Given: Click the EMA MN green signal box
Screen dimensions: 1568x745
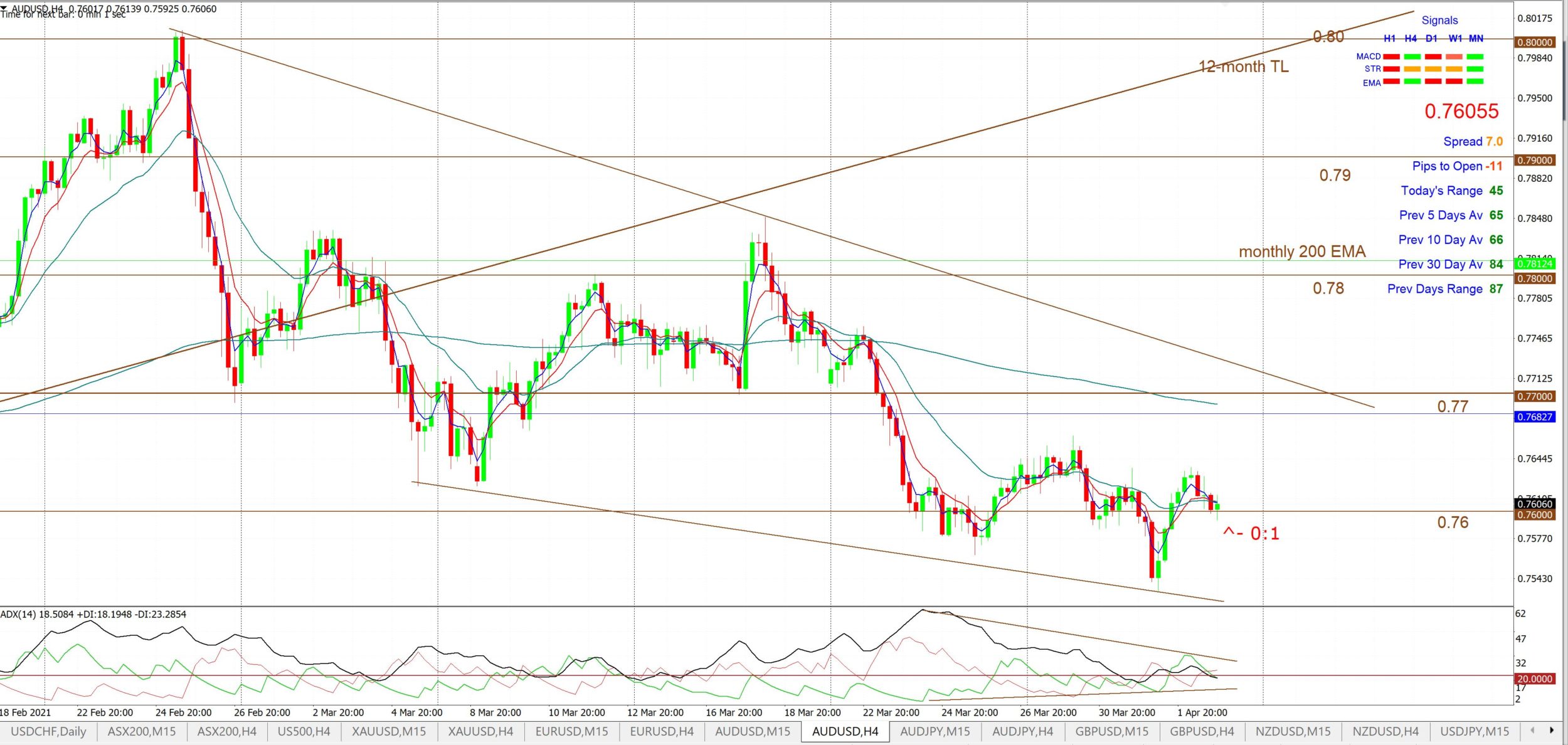Looking at the screenshot, I should [1475, 82].
